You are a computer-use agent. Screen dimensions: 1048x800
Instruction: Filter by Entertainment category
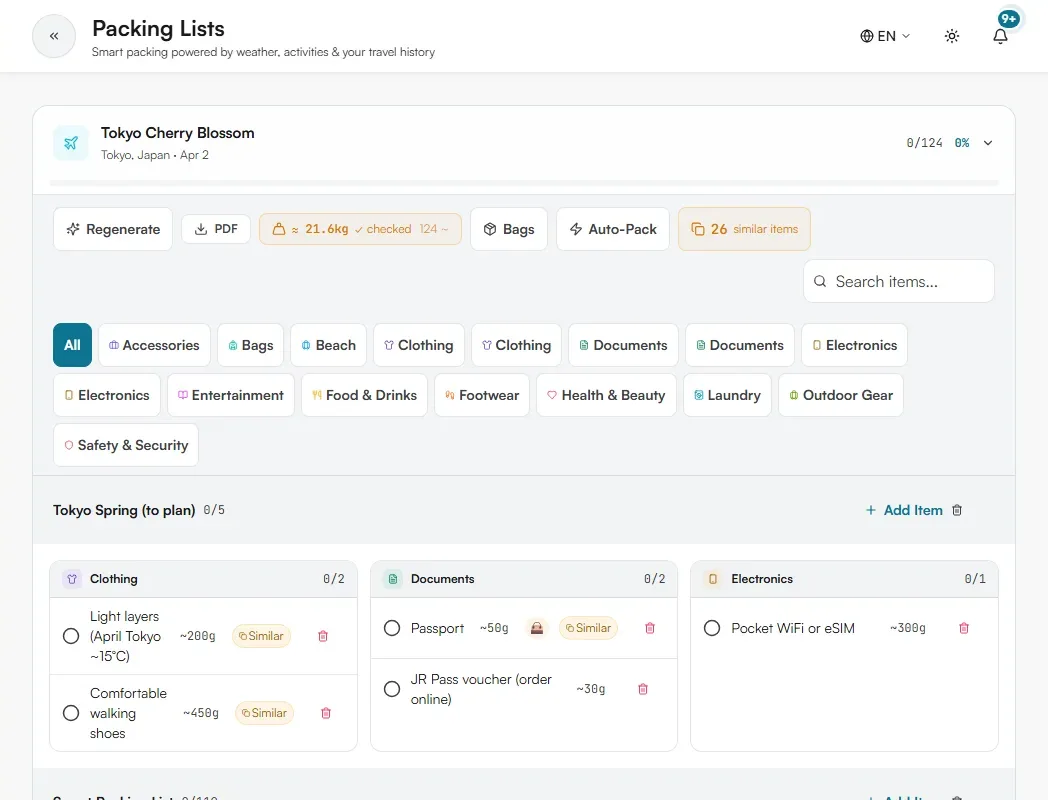tap(231, 395)
